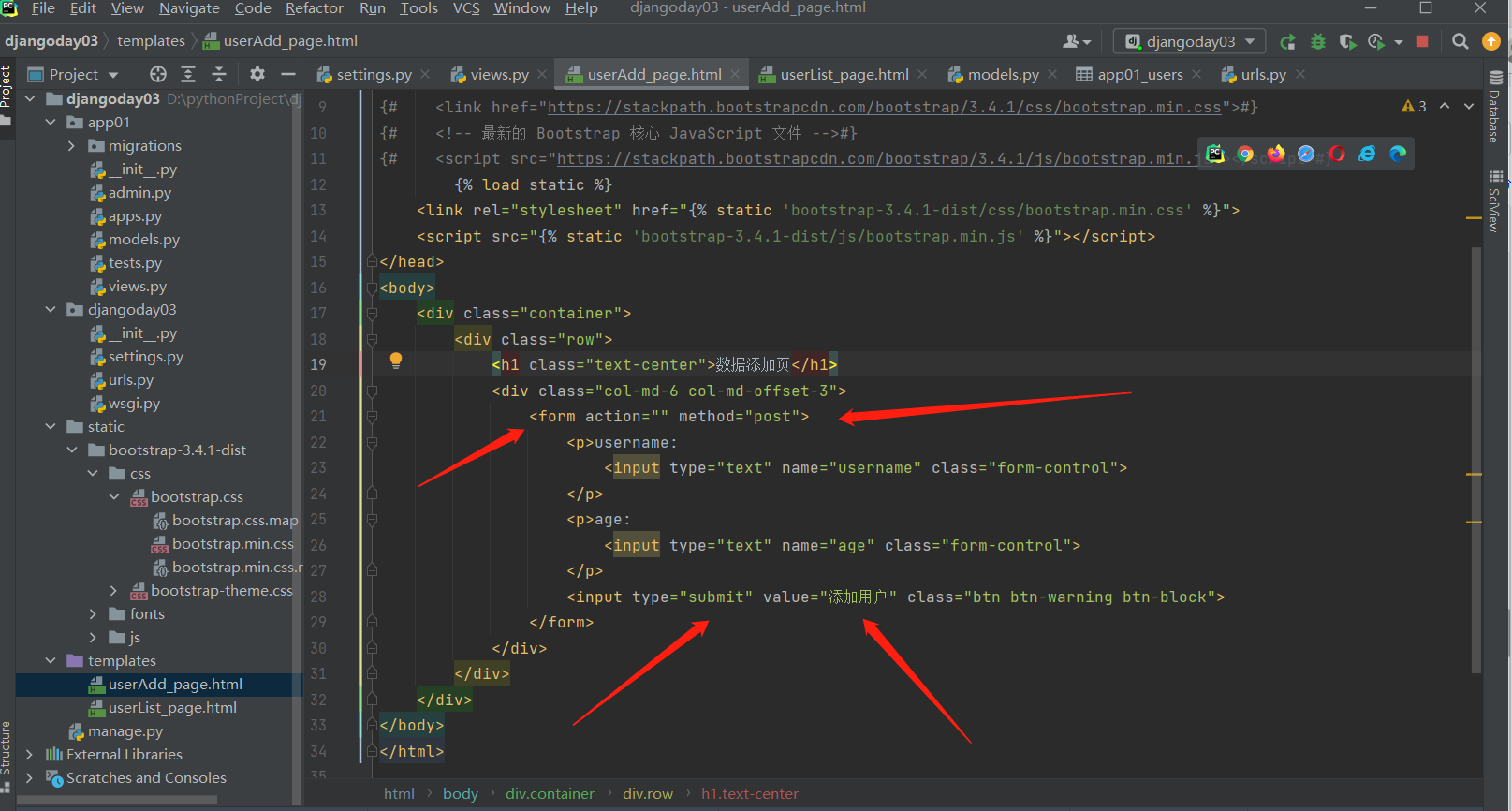Open page in Chrome browser
Viewport: 1512px width, 811px height.
pyautogui.click(x=1245, y=154)
